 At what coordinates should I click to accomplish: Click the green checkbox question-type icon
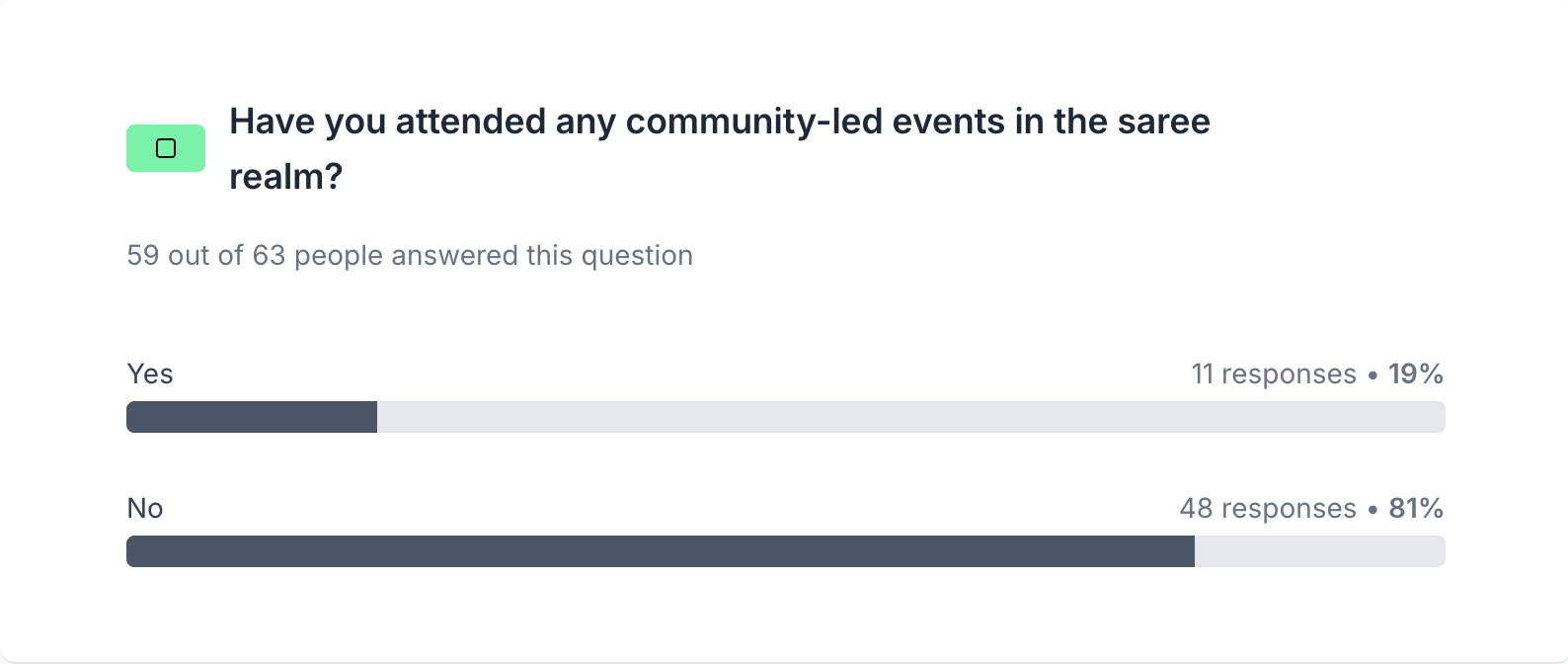166,148
